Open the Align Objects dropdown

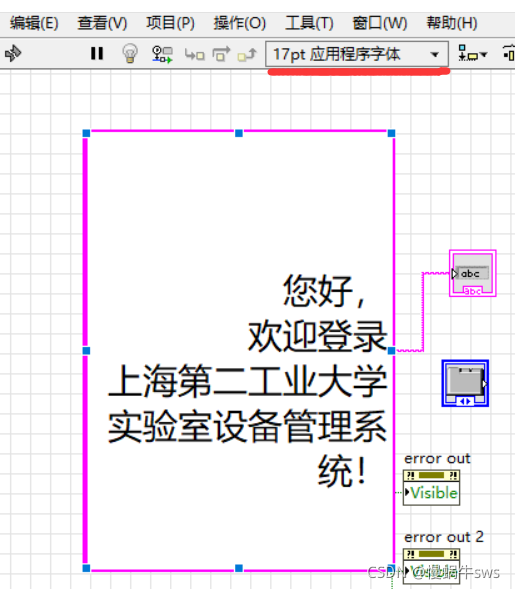coord(472,53)
